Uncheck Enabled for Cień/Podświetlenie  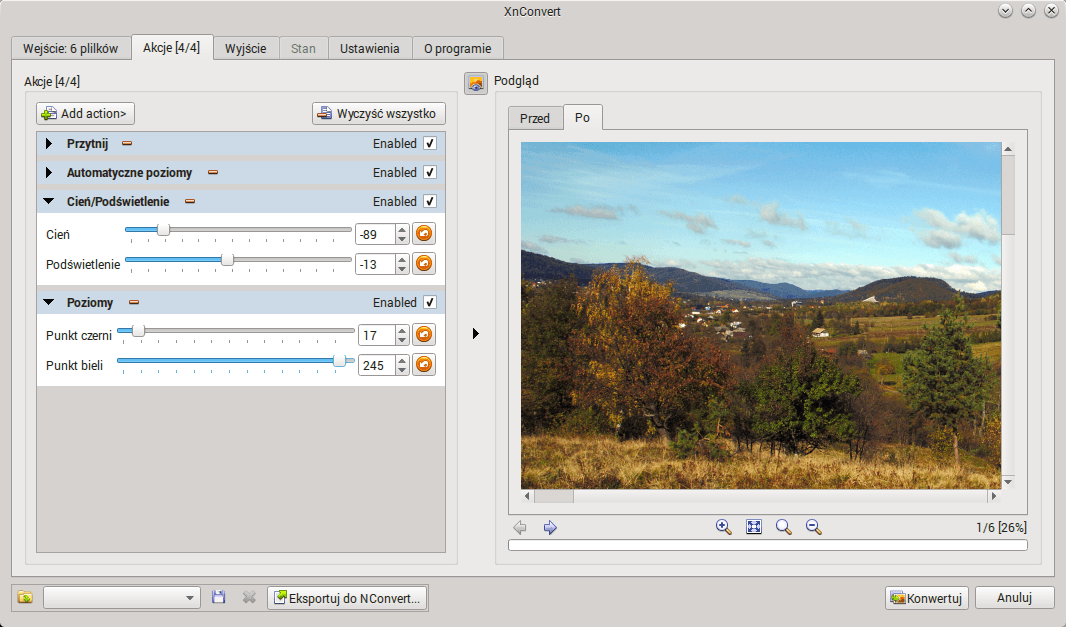point(430,201)
